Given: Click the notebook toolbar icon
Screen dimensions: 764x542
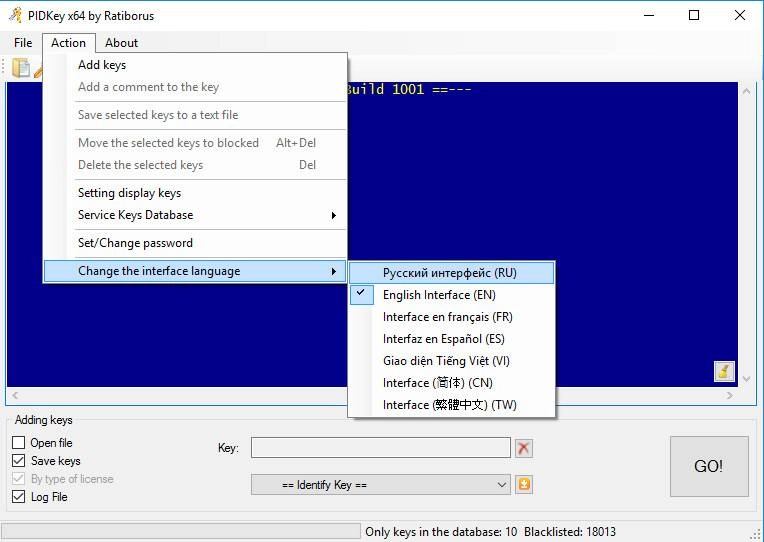Looking at the screenshot, I should tap(21, 68).
